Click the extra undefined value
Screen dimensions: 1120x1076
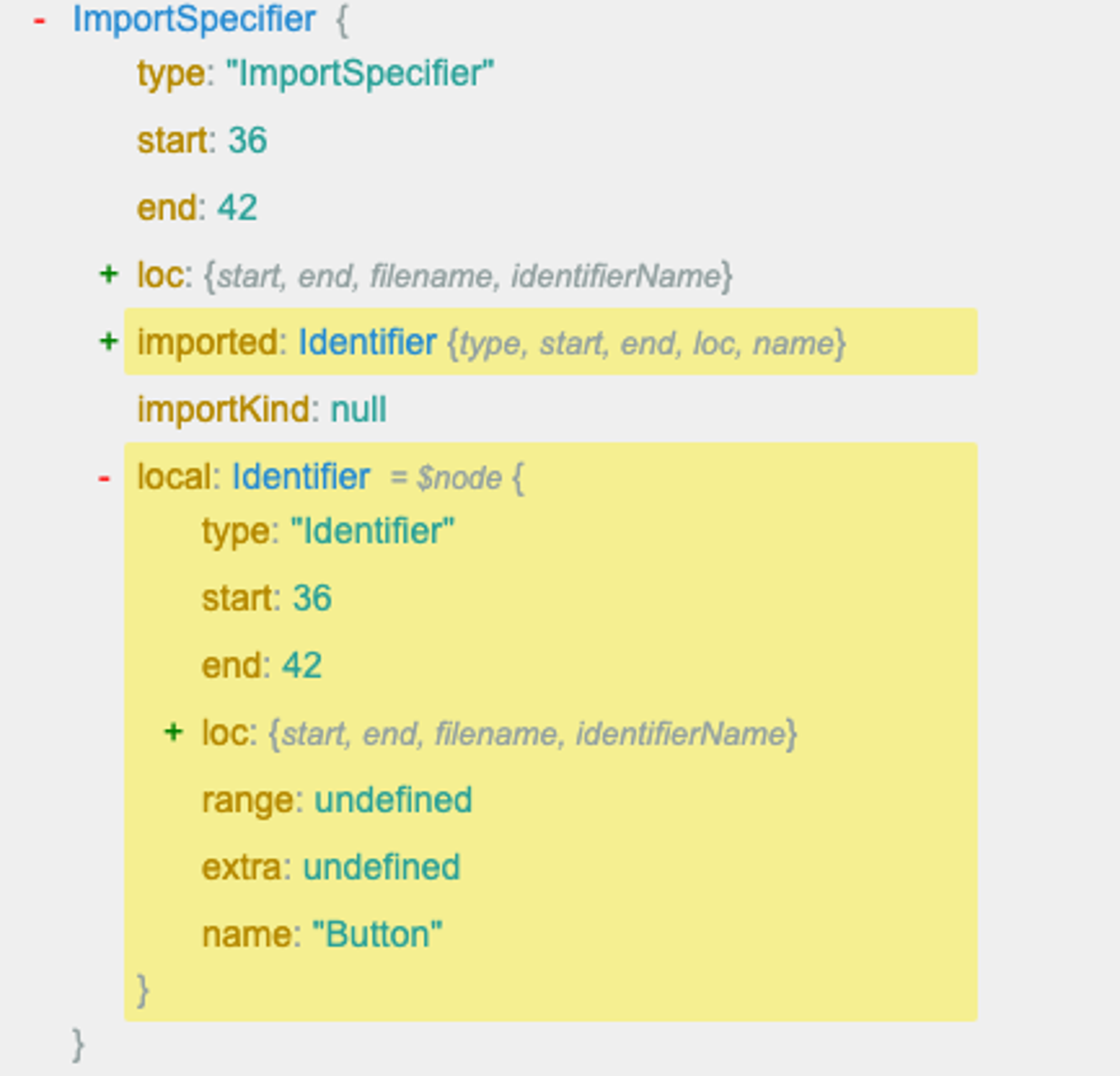381,868
